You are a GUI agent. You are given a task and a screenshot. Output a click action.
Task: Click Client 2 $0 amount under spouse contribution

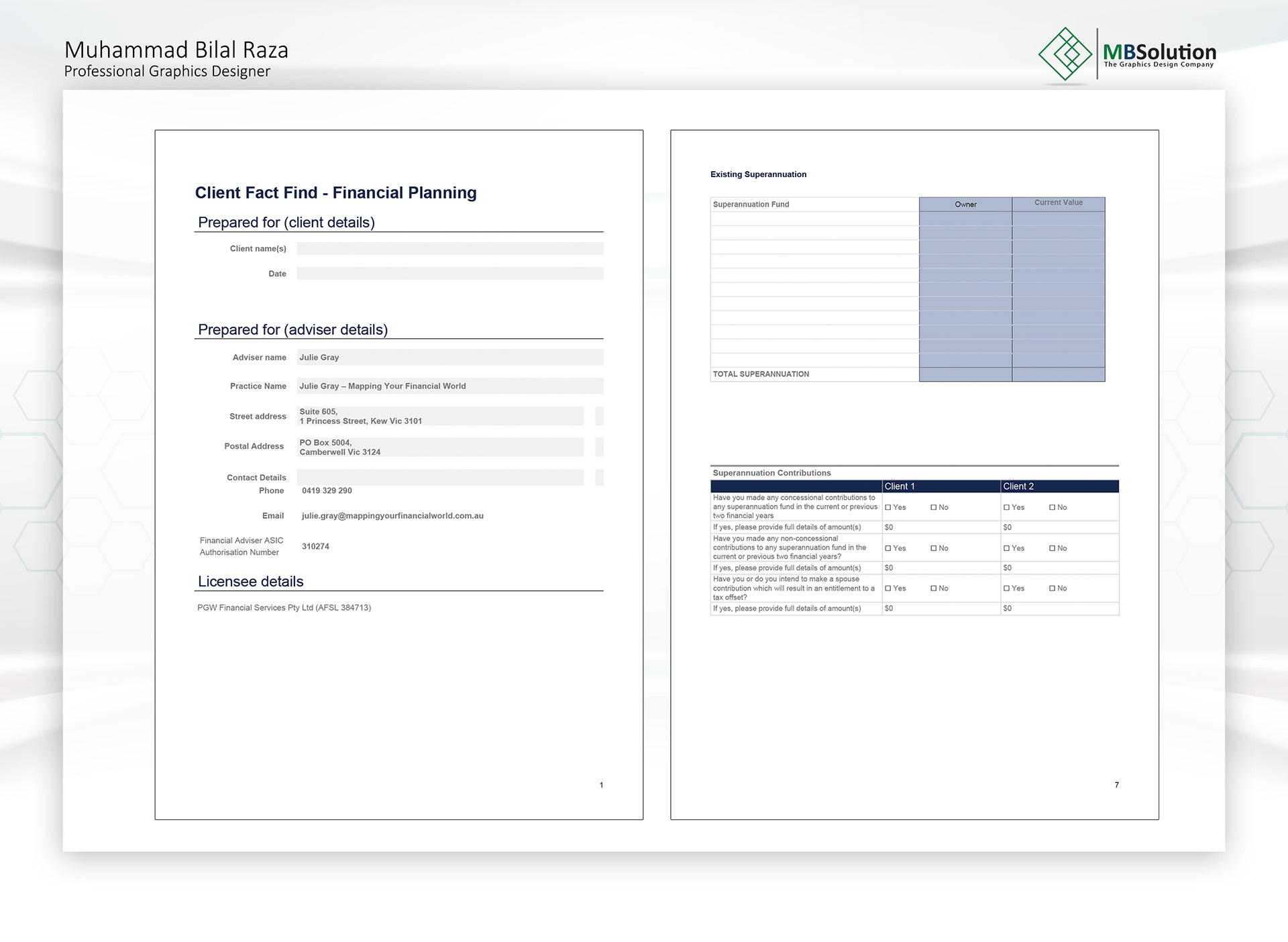point(1007,609)
